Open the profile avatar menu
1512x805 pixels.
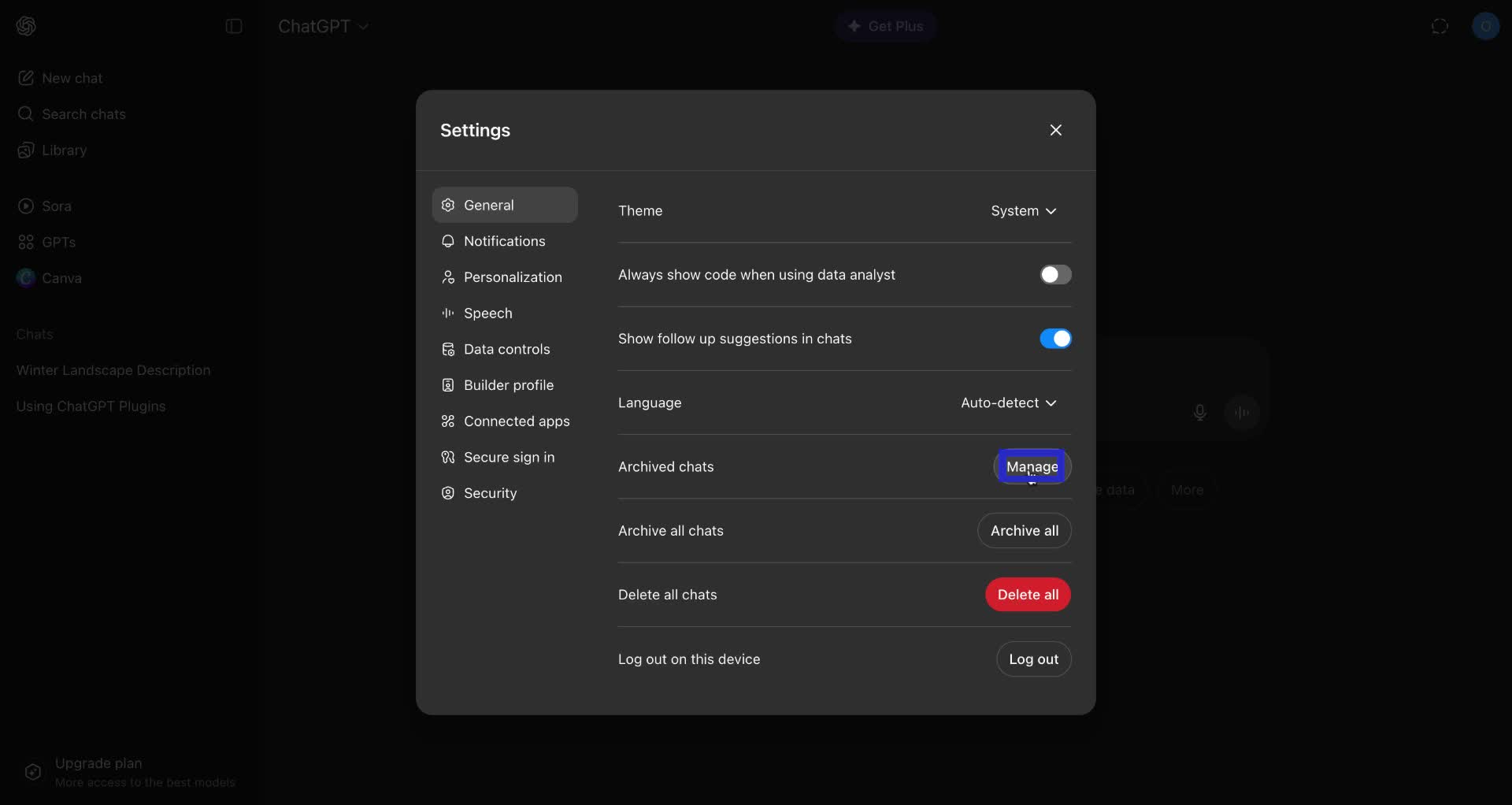tap(1487, 26)
